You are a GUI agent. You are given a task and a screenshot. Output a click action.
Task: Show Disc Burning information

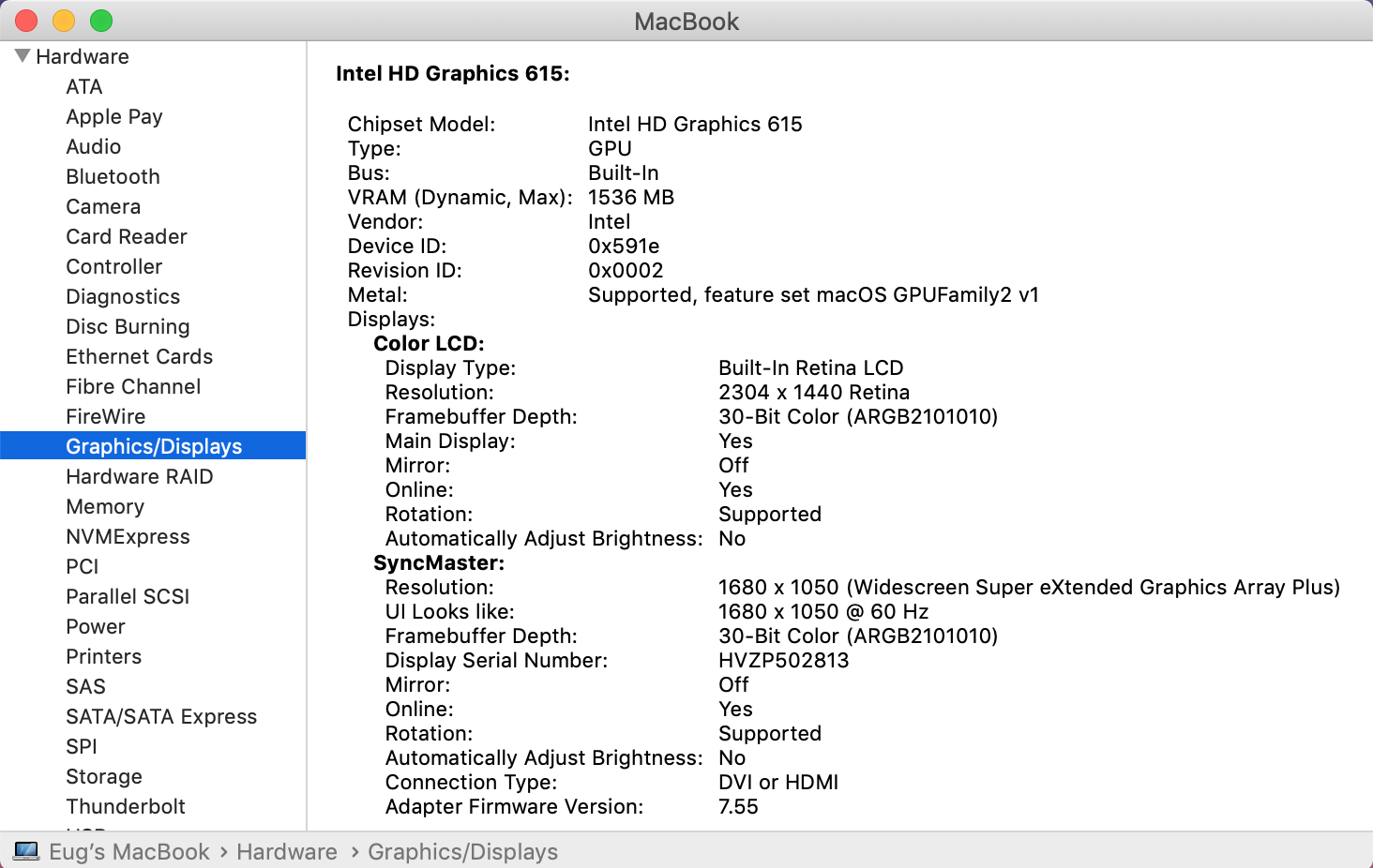click(x=128, y=326)
